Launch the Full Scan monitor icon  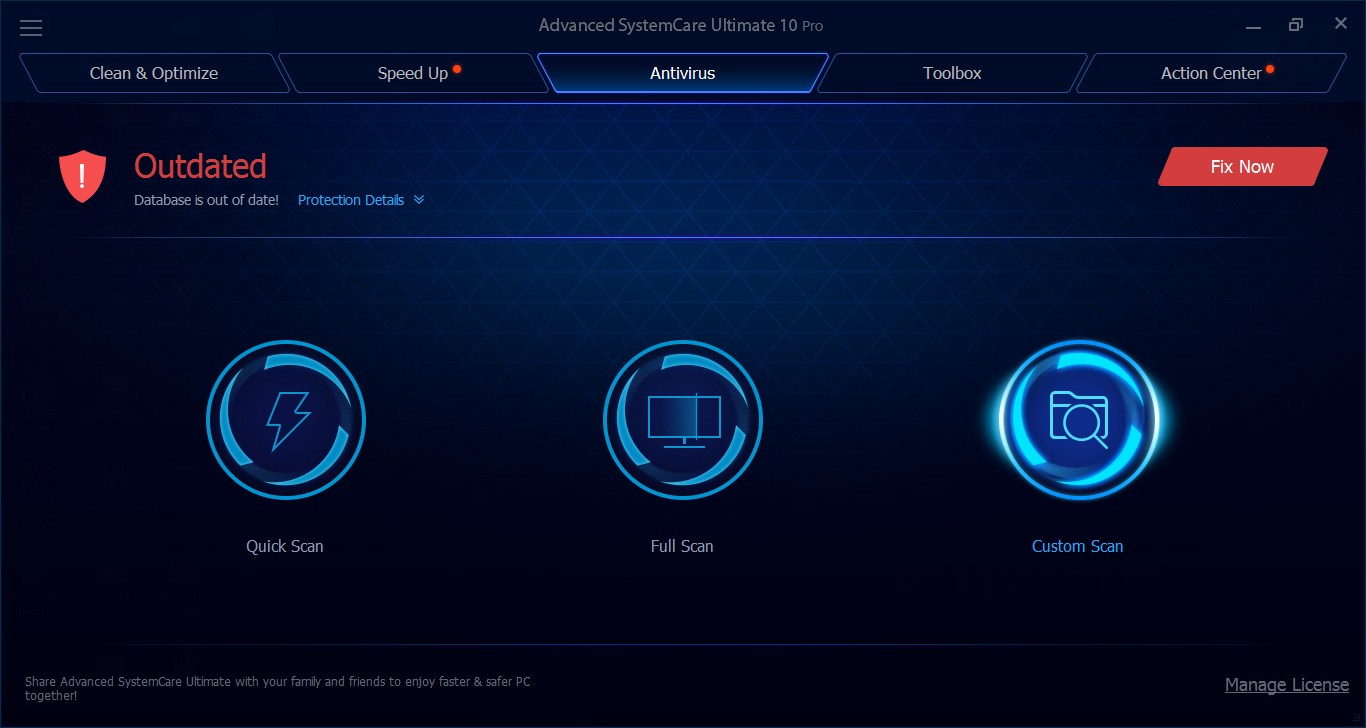click(683, 420)
